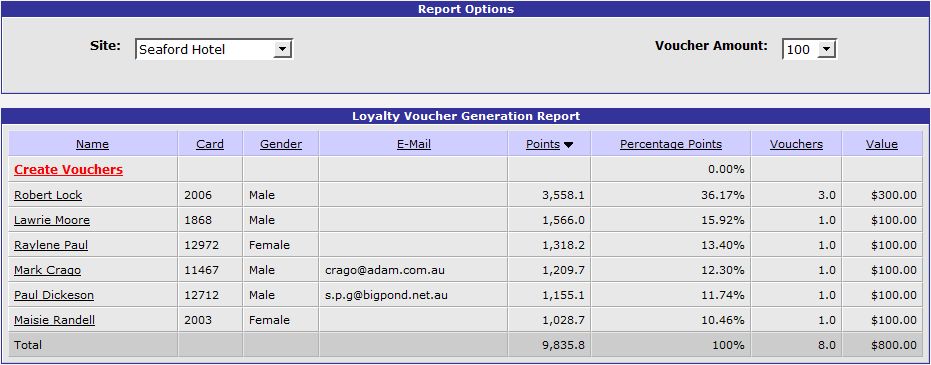Viewport: 931px width, 365px height.
Task: Select the email crago@adam.com.au
Action: point(385,270)
